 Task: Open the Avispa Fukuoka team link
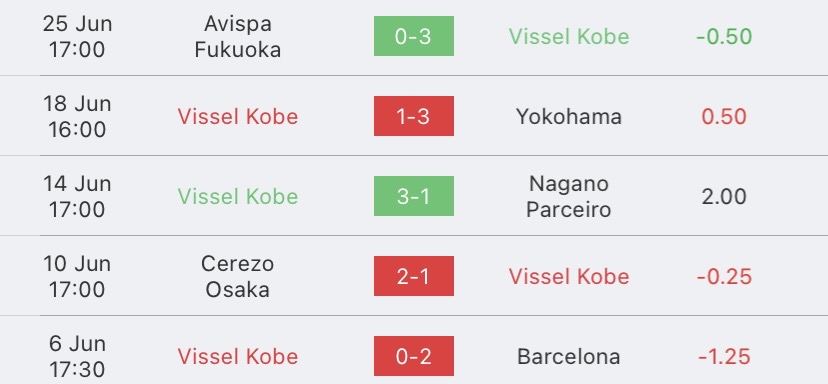(x=238, y=36)
